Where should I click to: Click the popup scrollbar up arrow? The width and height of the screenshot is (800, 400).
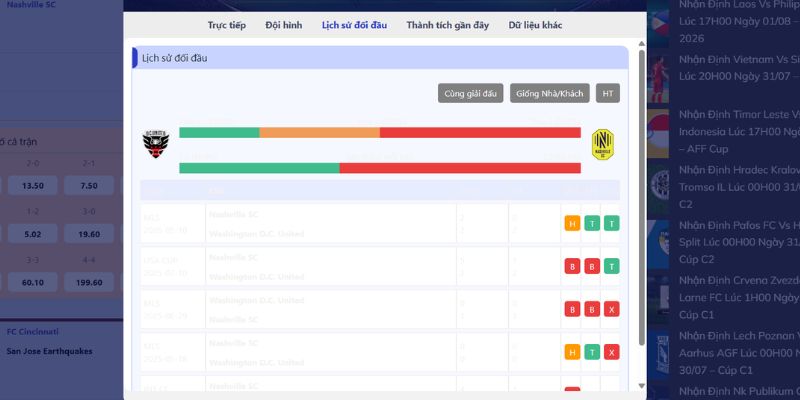pos(642,44)
